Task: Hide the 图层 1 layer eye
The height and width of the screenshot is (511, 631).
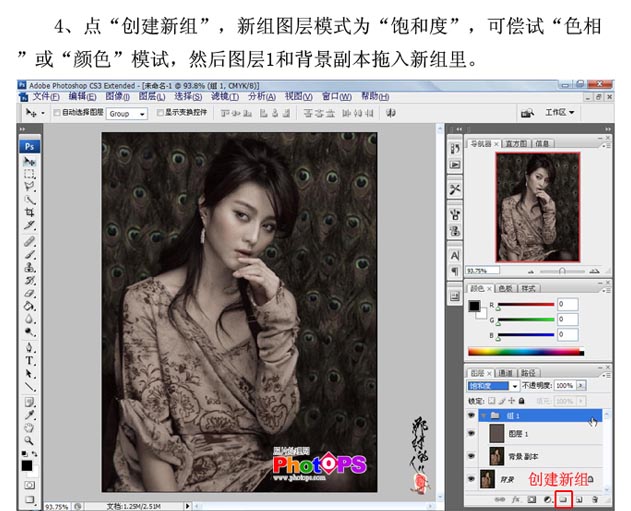Action: point(471,433)
